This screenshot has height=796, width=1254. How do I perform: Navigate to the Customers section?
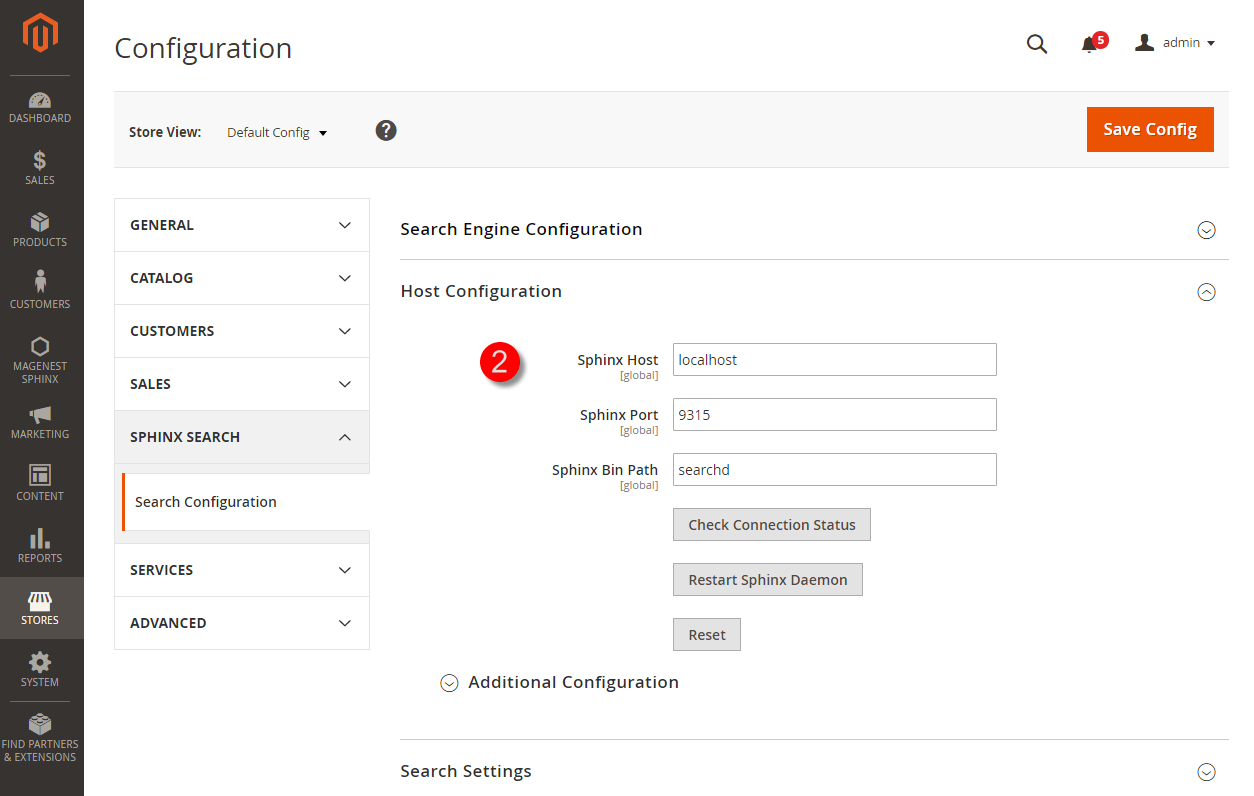(x=40, y=289)
